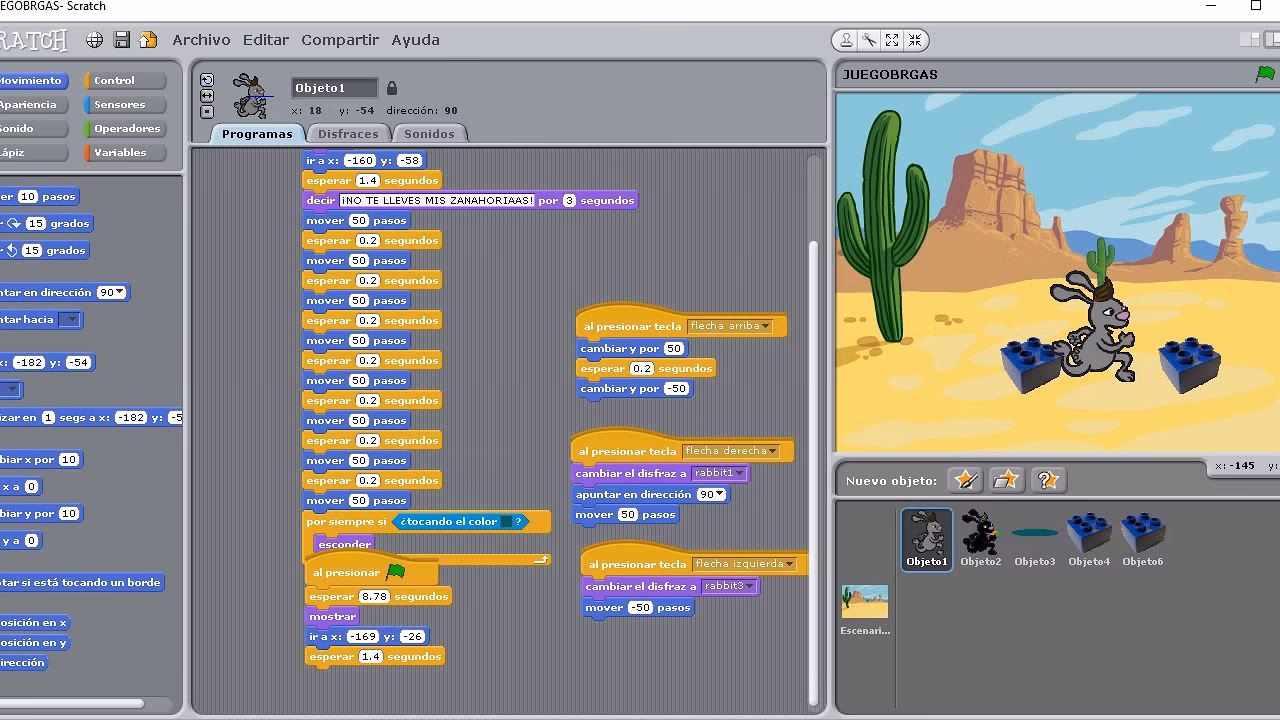Select the Objeto2 sprite
The width and height of the screenshot is (1280, 720).
pos(980,539)
